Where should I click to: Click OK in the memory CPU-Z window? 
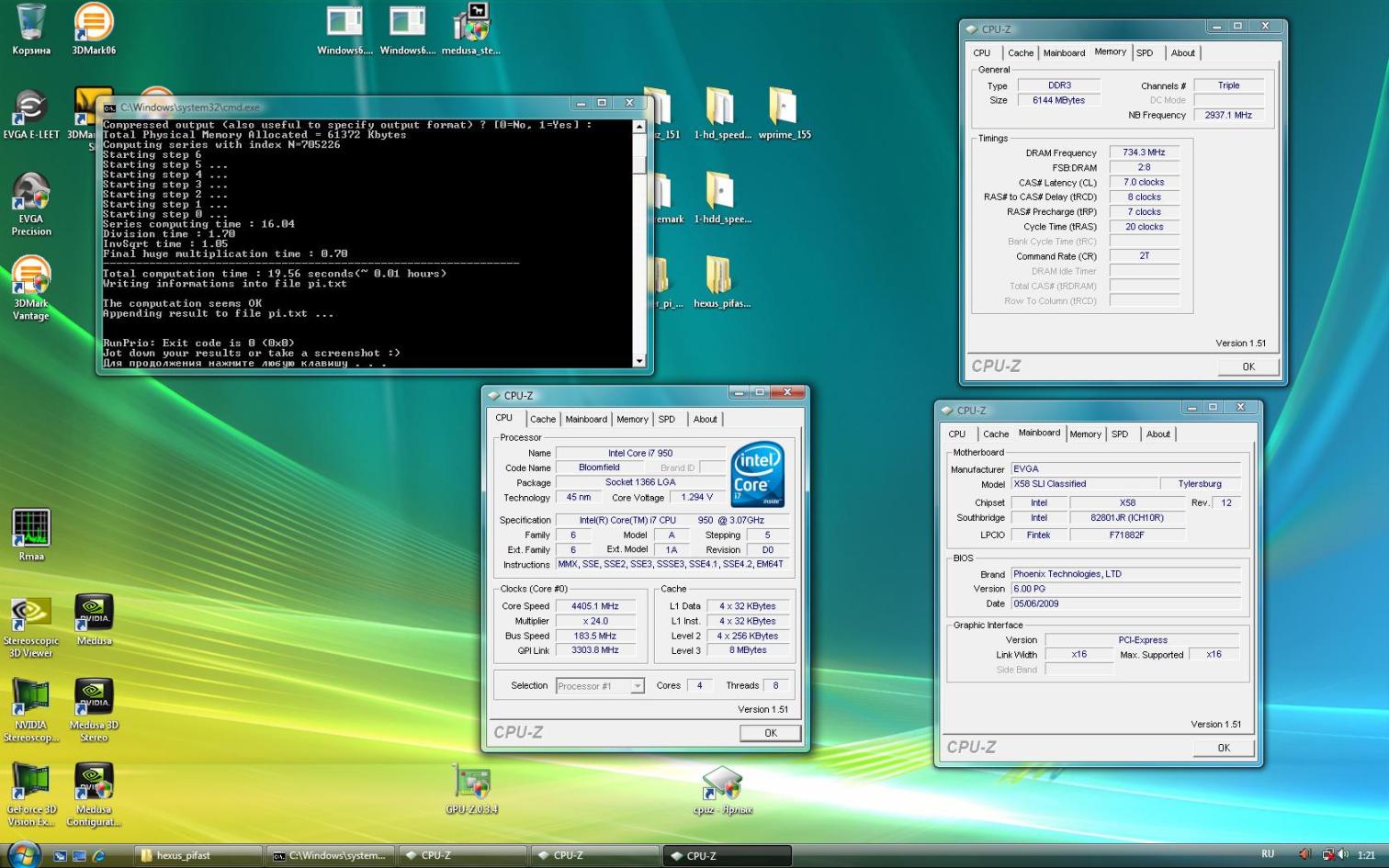1248,366
